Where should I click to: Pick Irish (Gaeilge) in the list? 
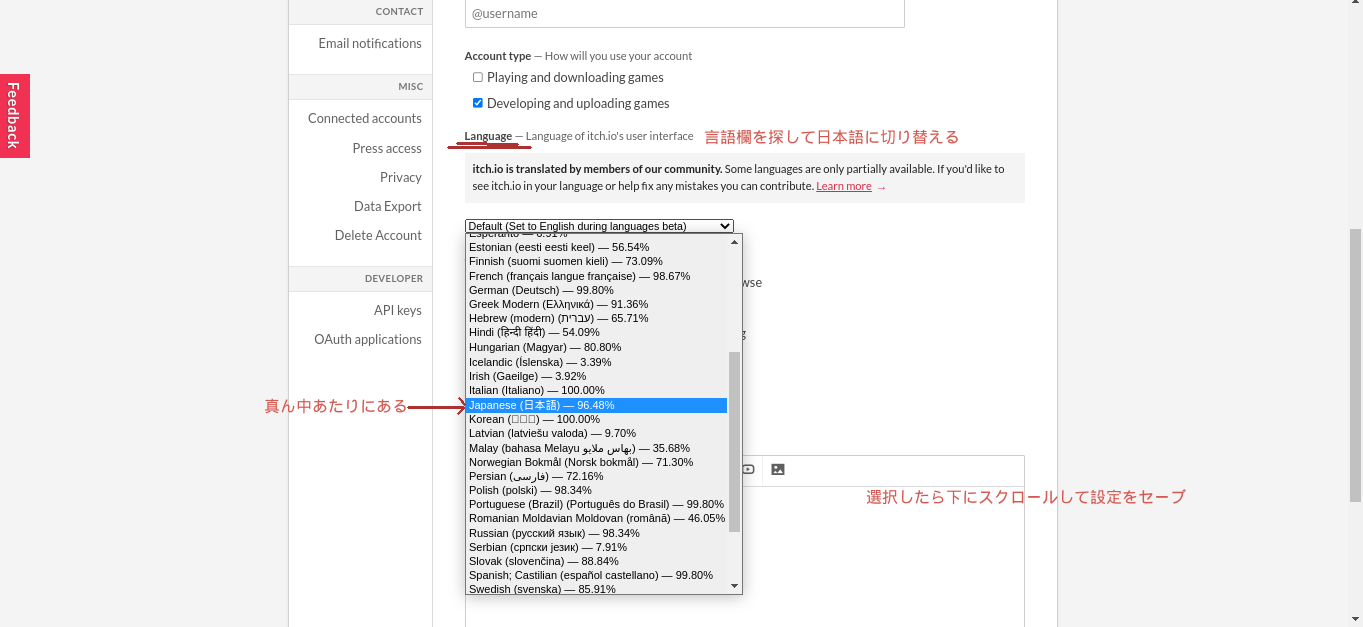click(597, 376)
